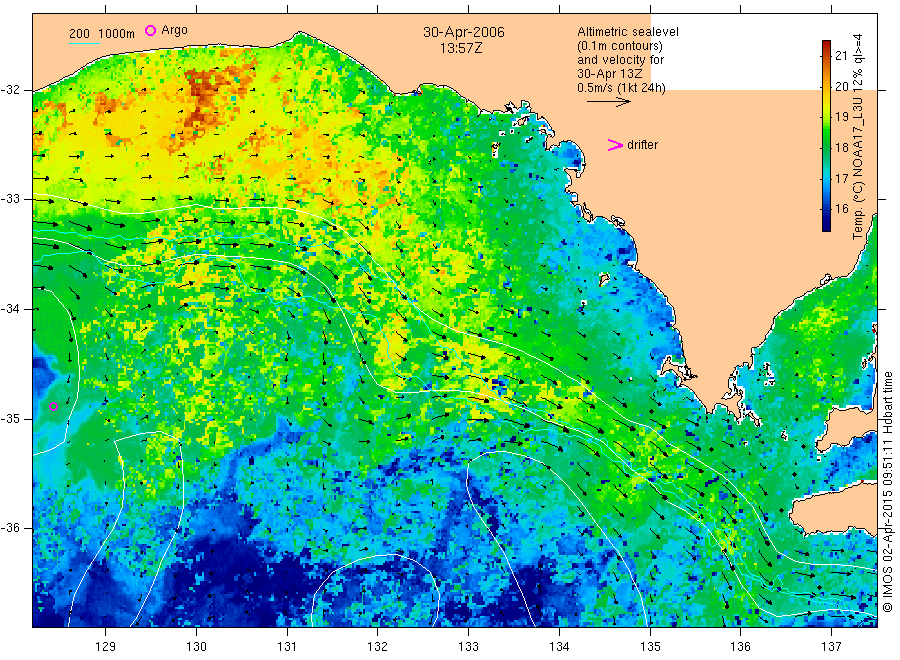Click the magenta drifter arrow legend symbol

coord(615,145)
